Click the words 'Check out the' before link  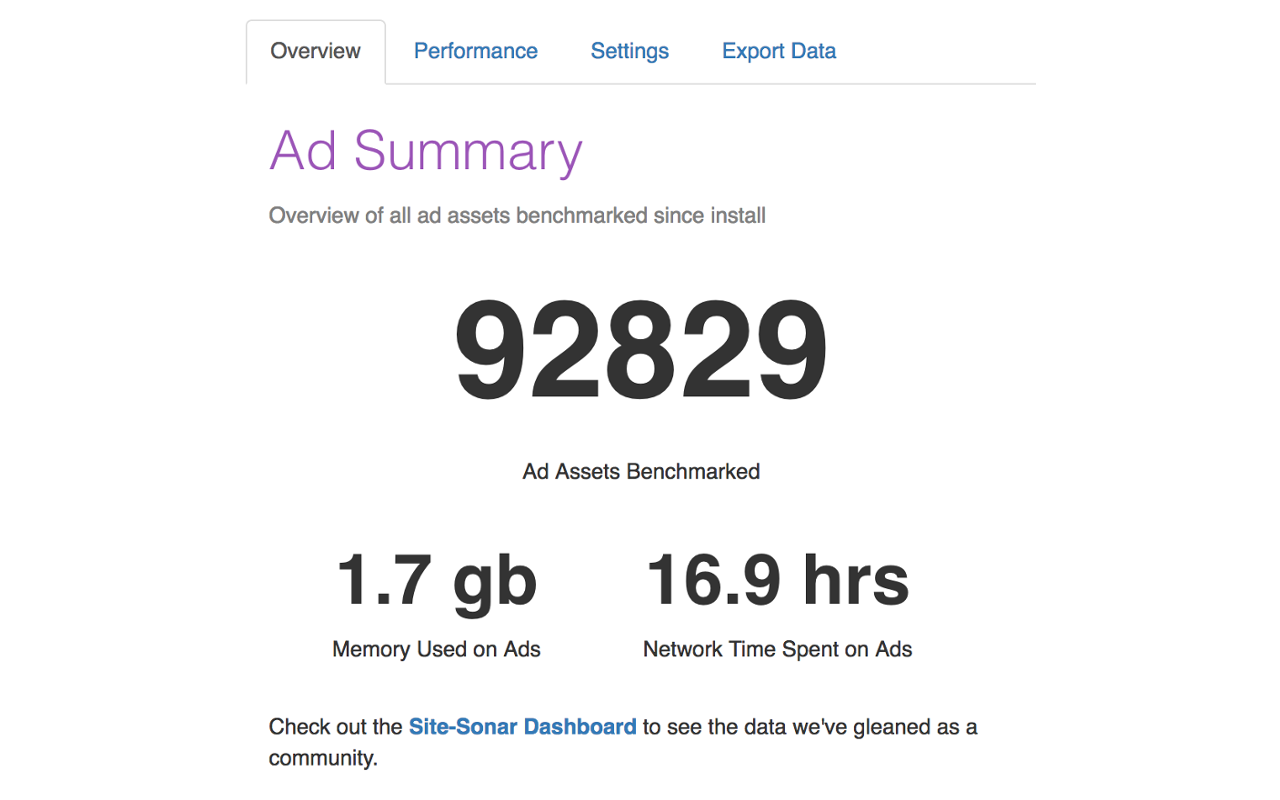(336, 727)
